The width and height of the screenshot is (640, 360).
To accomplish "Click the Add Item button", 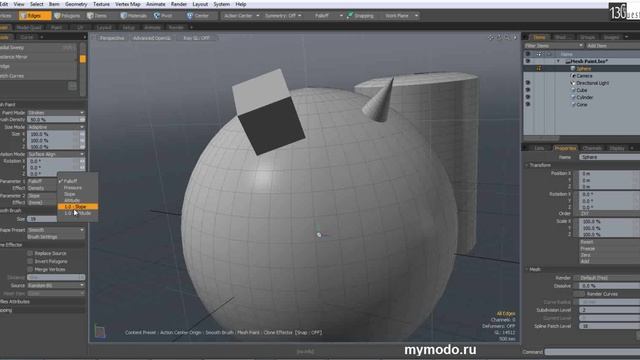I will 612,46.
